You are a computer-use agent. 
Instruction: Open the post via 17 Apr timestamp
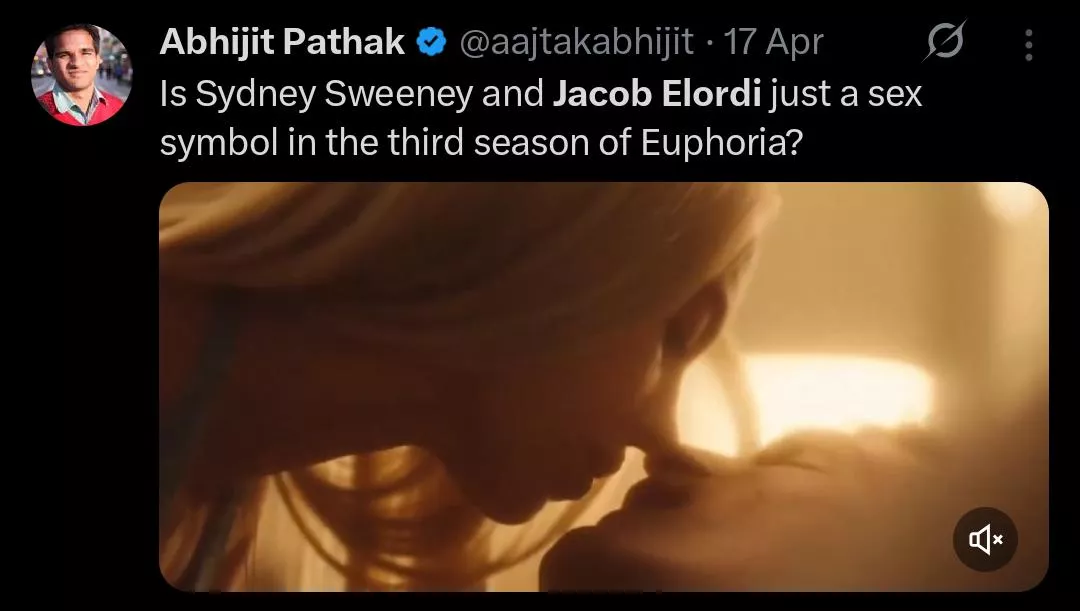(773, 43)
